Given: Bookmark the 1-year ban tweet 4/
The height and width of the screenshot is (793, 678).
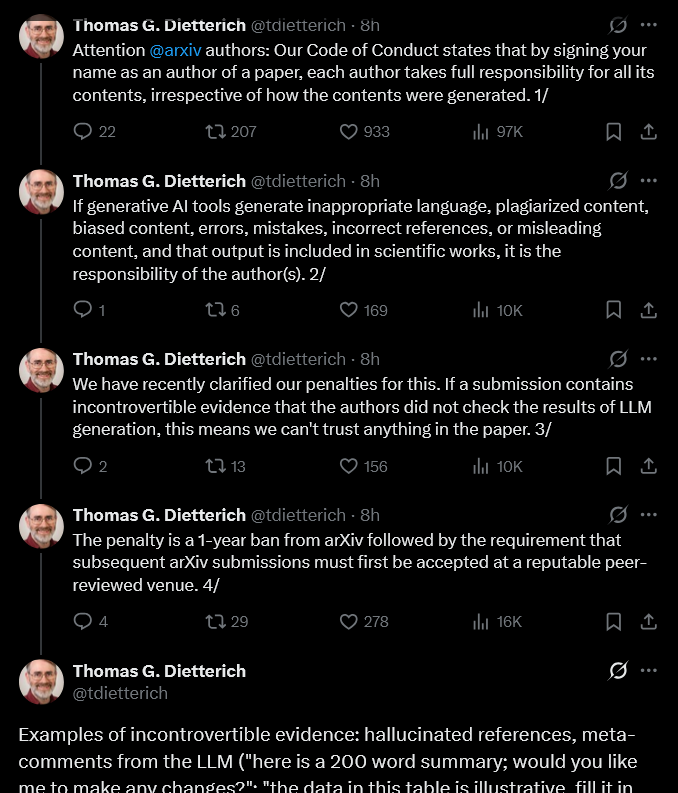Looking at the screenshot, I should point(613,621).
